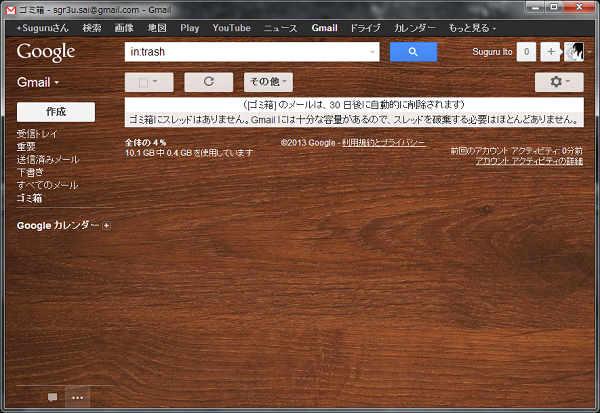600x413 pixels.
Task: Click the blue search magnifier button
Action: [x=413, y=52]
